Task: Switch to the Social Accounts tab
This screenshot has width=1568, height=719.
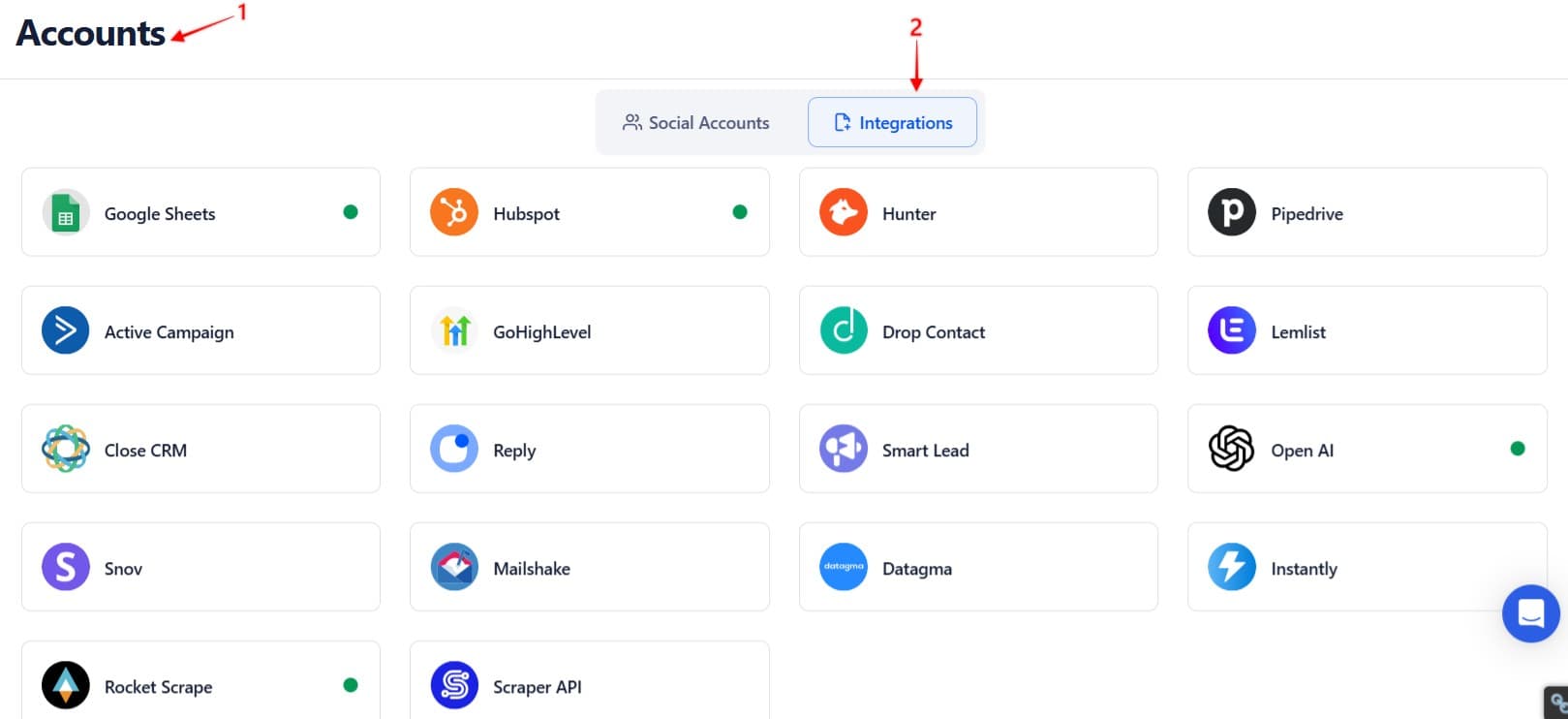Action: [x=696, y=123]
